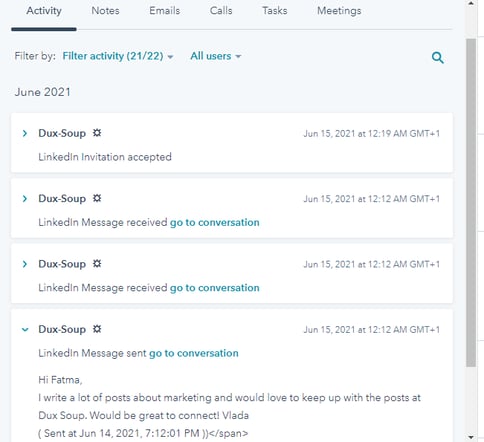
Task: Switch to the Meetings tab
Action: (339, 11)
